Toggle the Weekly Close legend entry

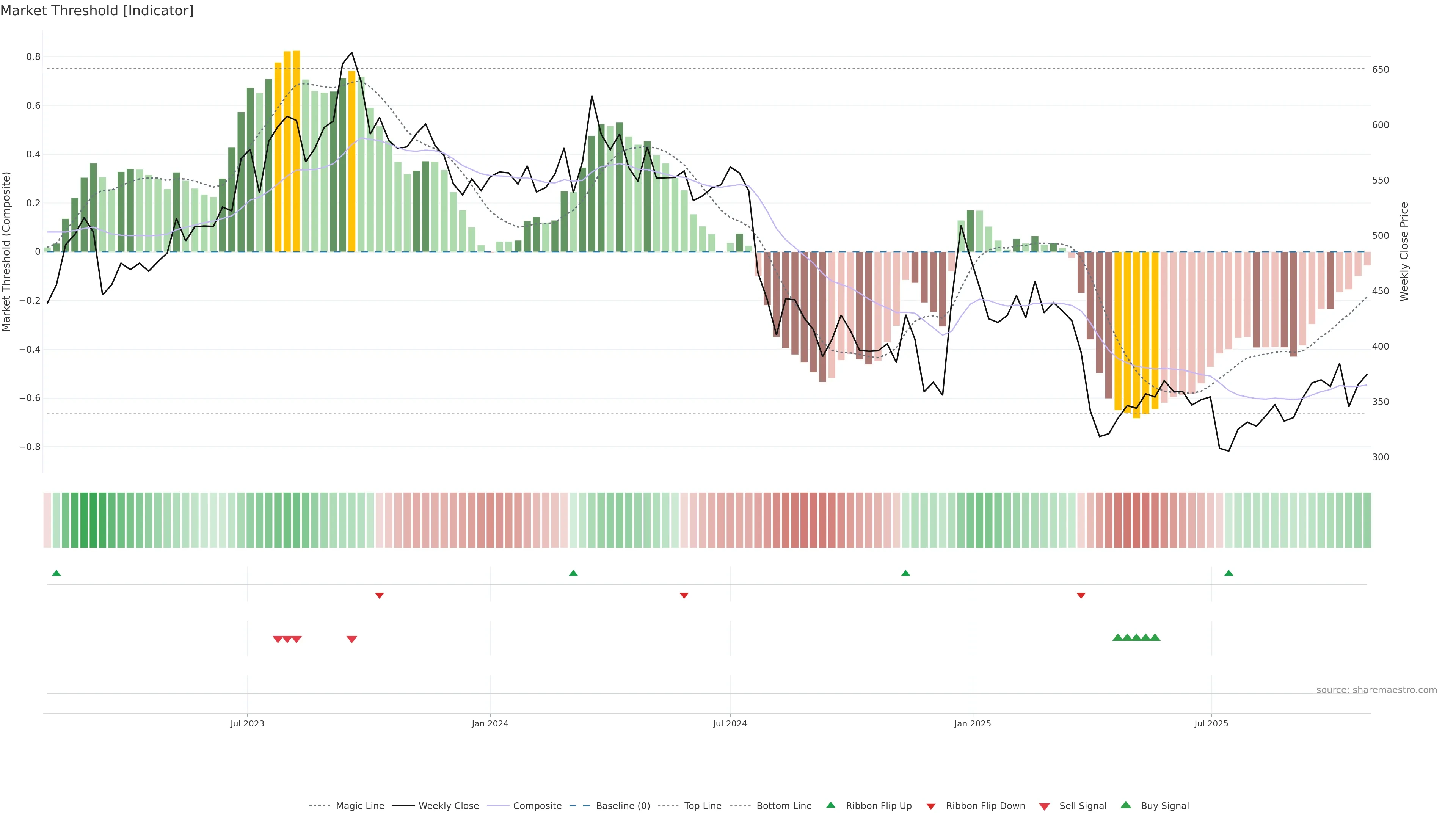(448, 806)
